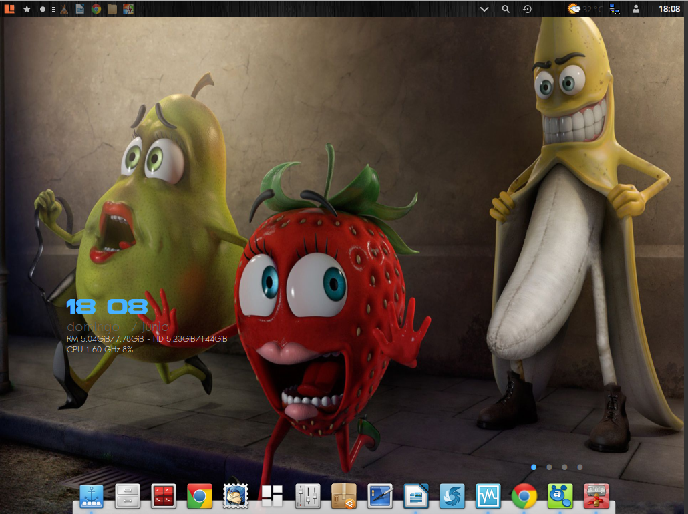Switch to the second workspace dot
688x514 pixels.
tap(549, 467)
